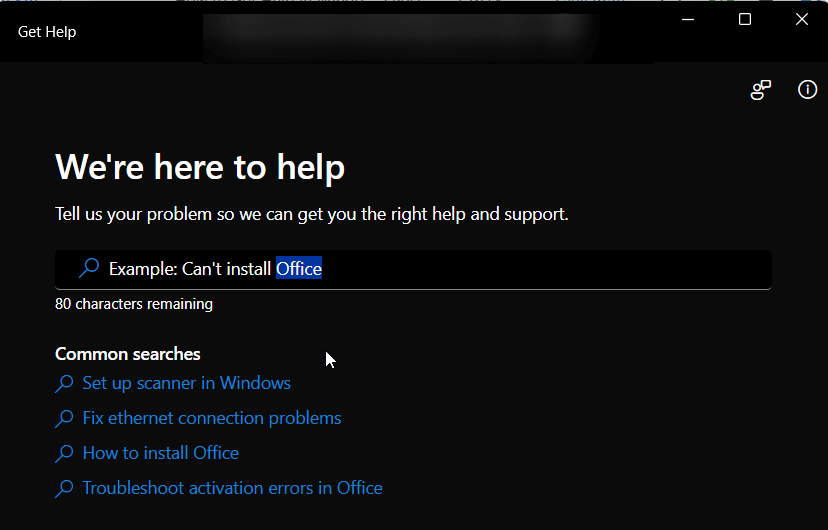
Task: Select Fix ethernet connection problems link
Action: click(212, 418)
